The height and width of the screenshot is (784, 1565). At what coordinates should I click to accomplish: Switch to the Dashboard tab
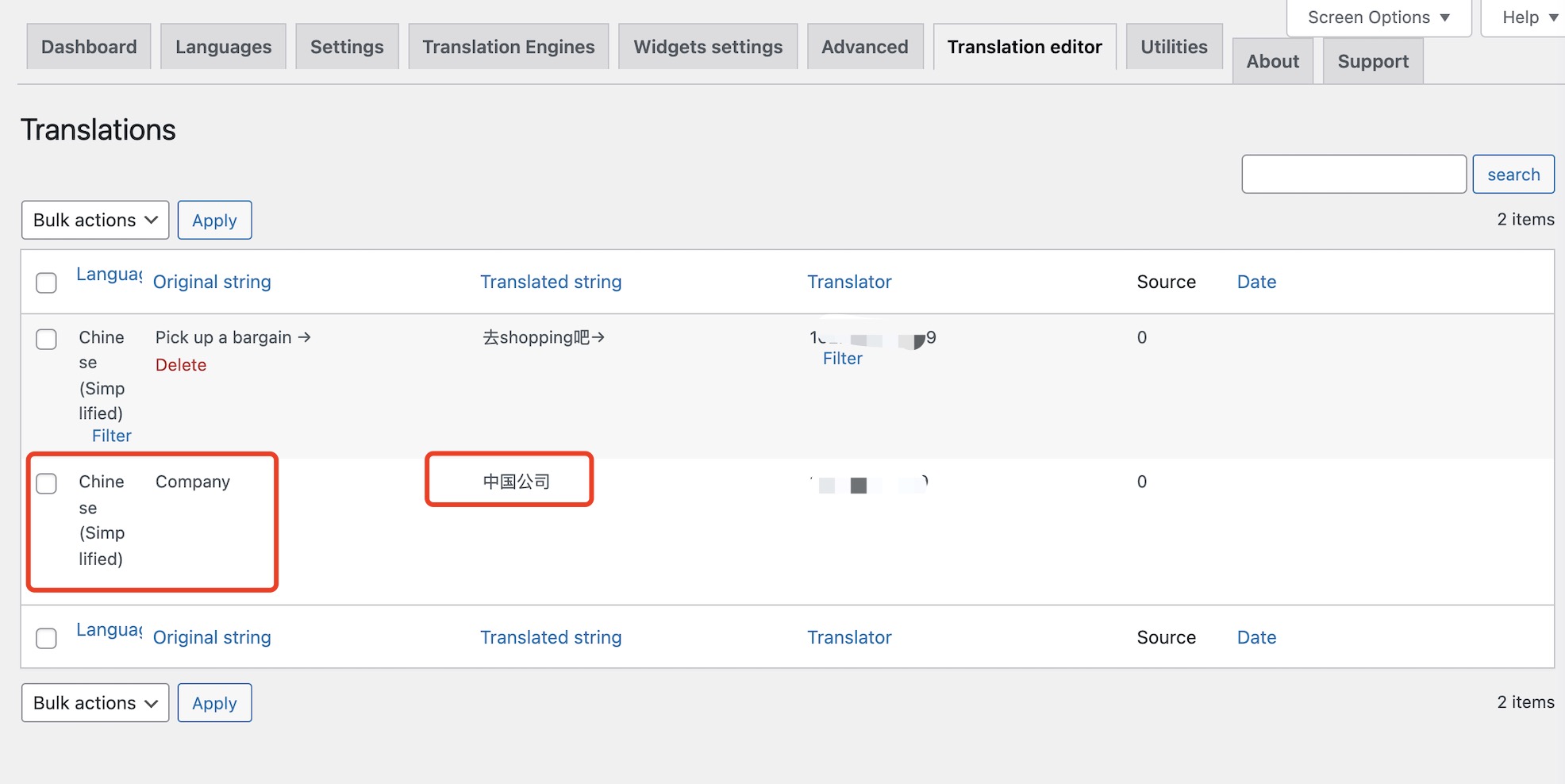[x=89, y=48]
